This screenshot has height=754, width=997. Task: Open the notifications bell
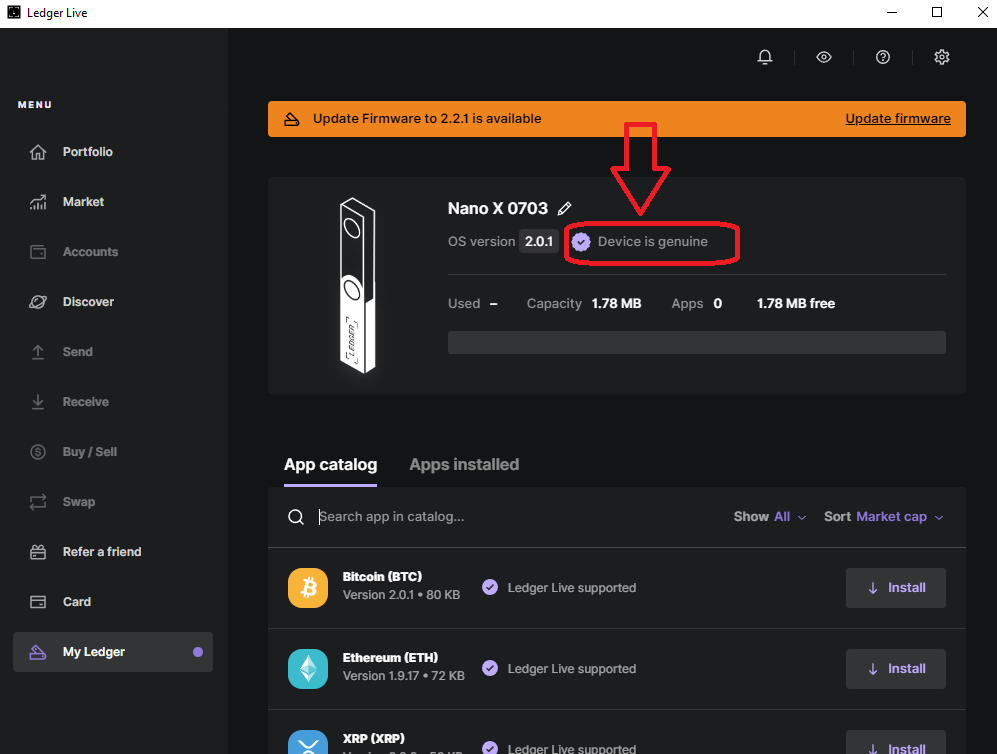point(765,57)
